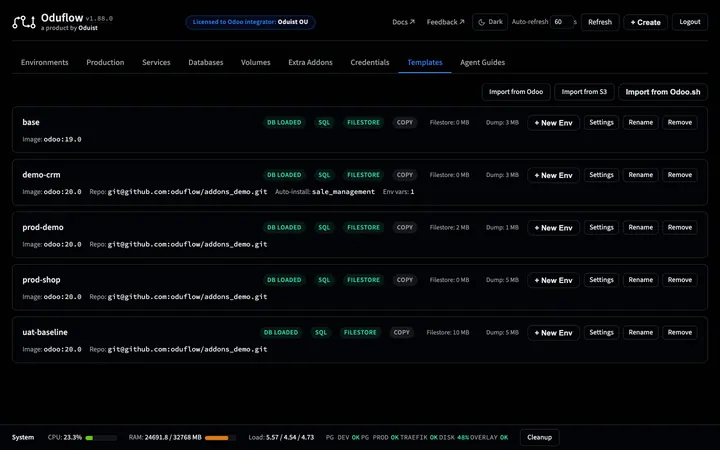Click the Logout button
Image resolution: width=720 pixels, height=450 pixels.
[690, 22]
